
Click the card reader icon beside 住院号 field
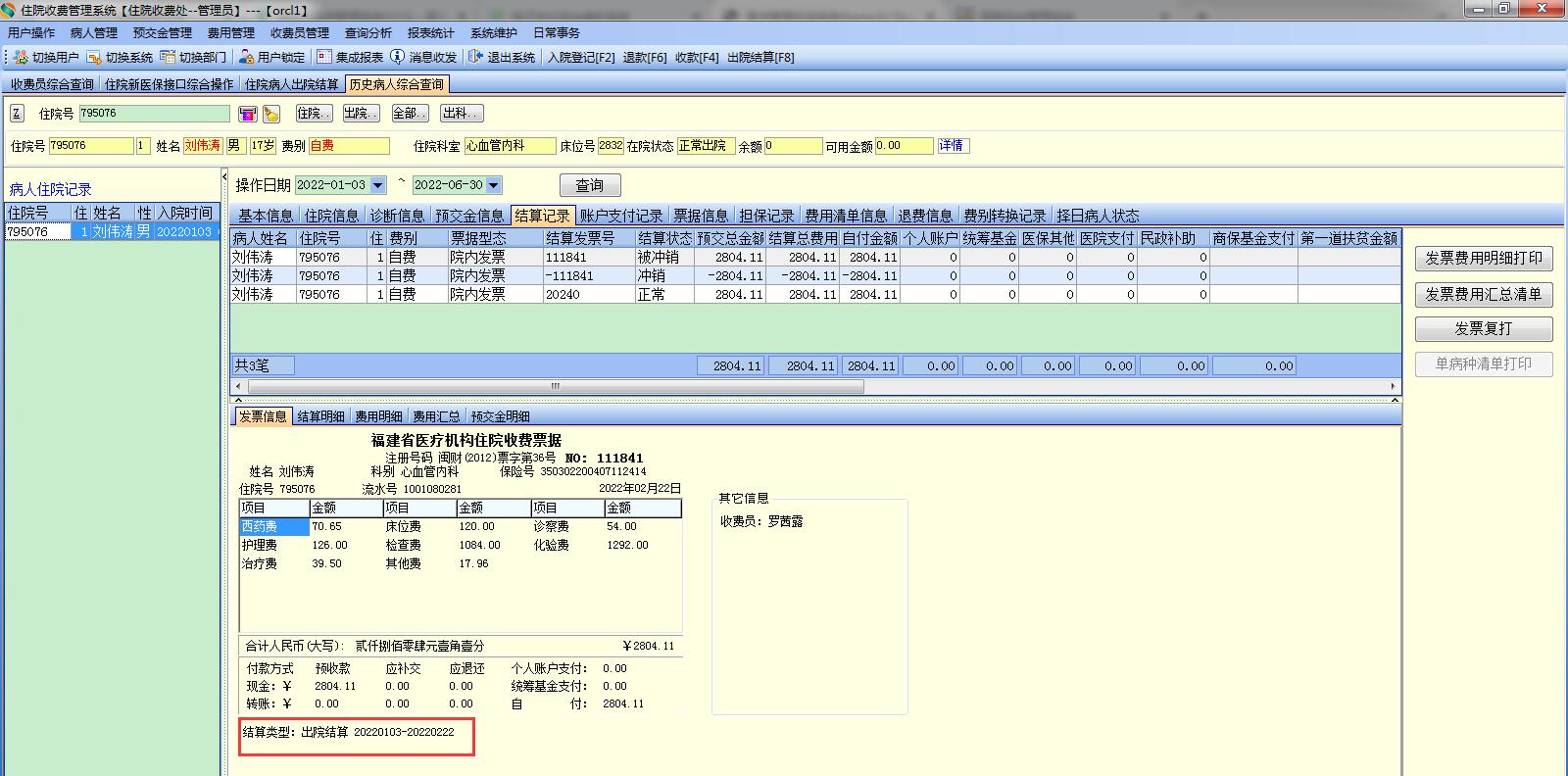coord(248,114)
